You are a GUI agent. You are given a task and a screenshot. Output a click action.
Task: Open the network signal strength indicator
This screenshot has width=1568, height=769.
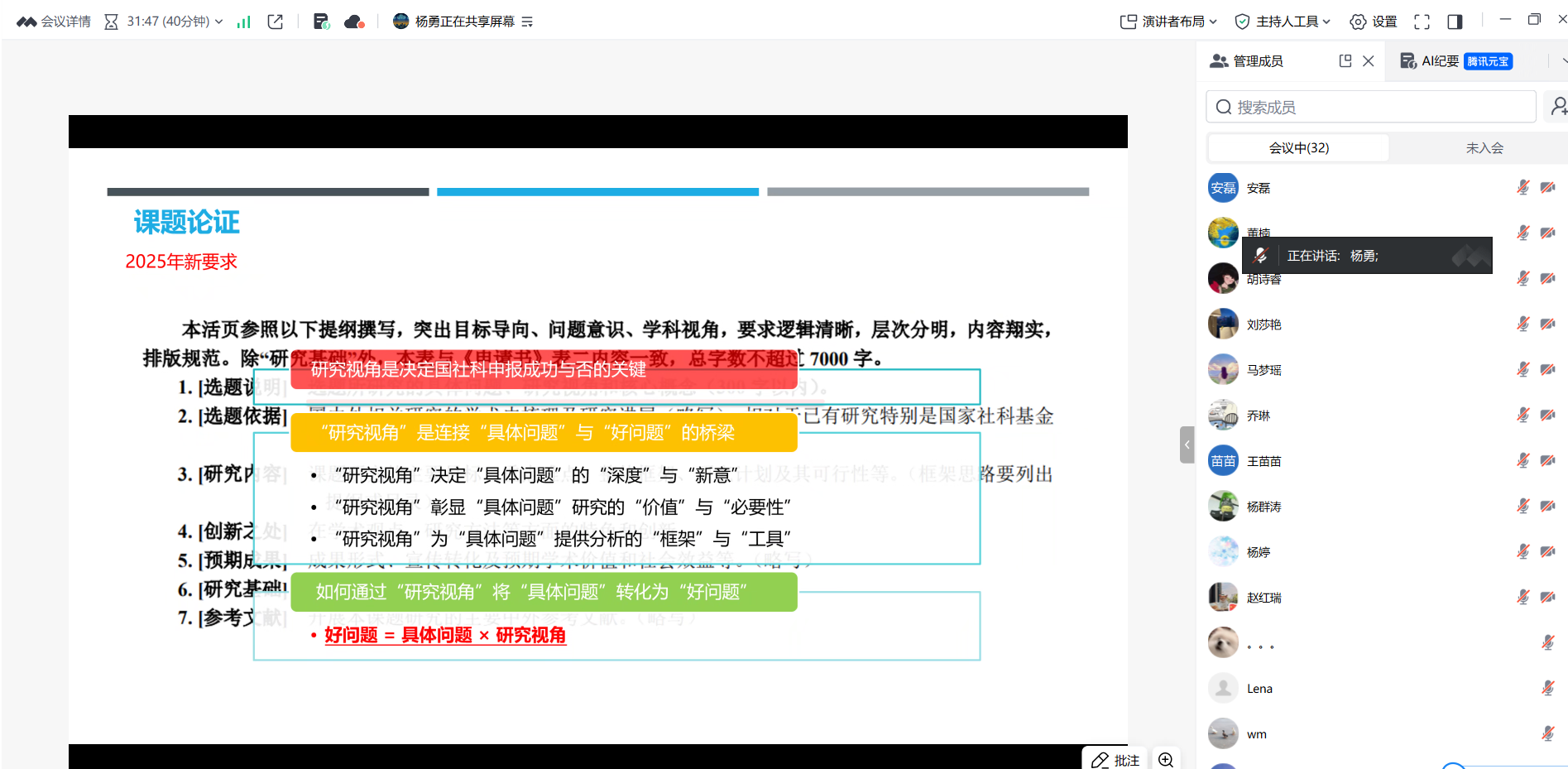[x=243, y=22]
